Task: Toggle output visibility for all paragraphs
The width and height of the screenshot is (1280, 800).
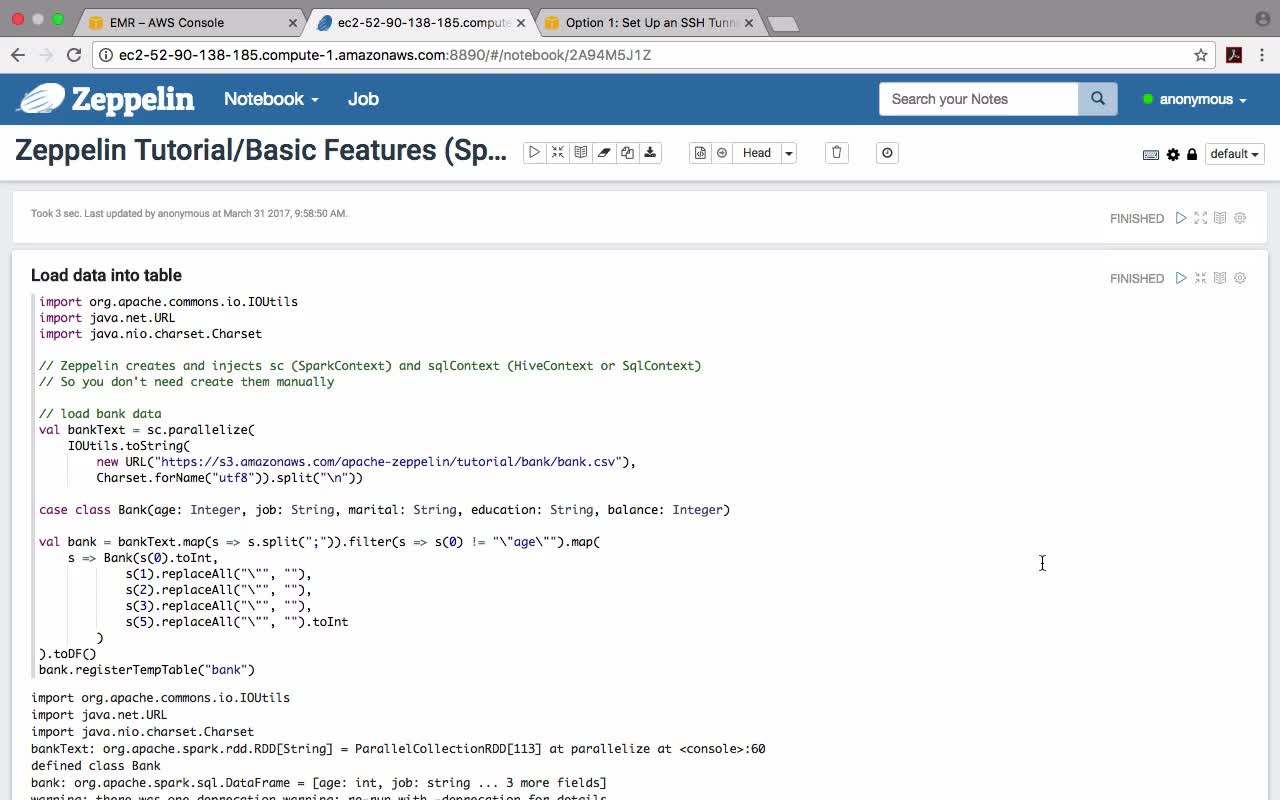Action: (581, 153)
